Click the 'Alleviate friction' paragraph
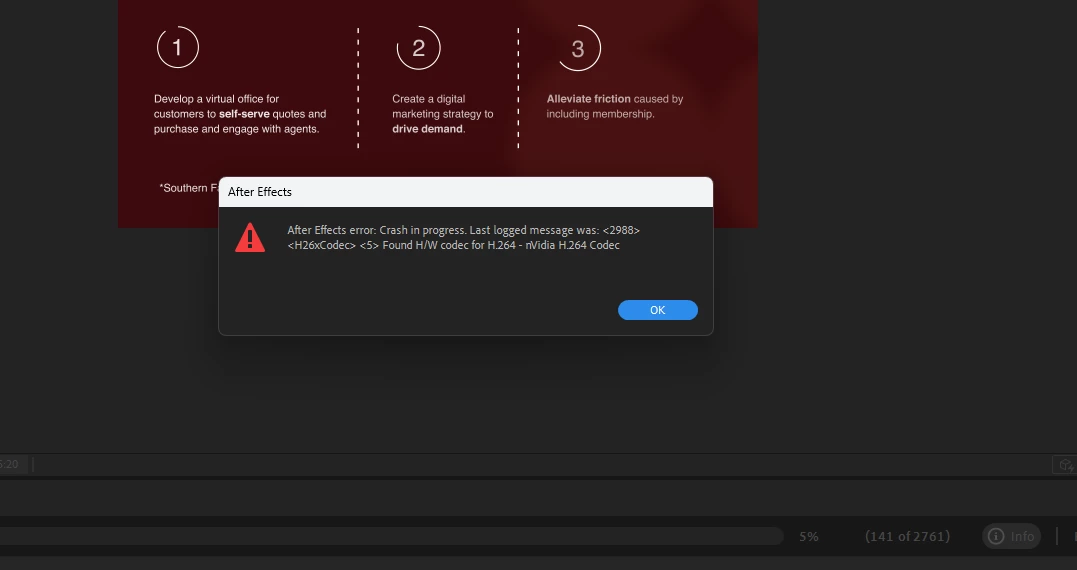Viewport: 1077px width, 570px height. pos(615,106)
